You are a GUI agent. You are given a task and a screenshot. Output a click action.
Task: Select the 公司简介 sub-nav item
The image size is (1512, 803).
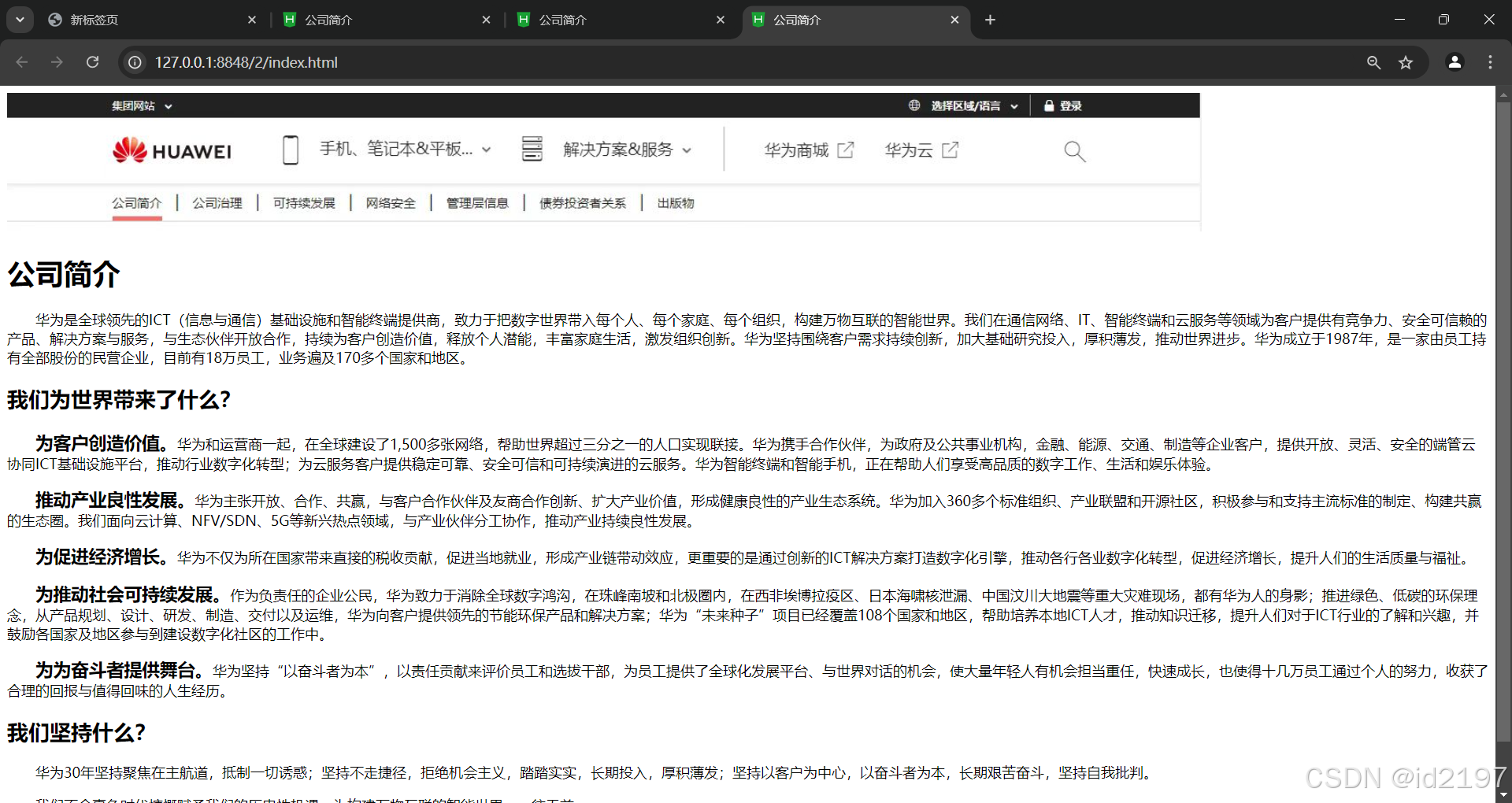click(137, 203)
